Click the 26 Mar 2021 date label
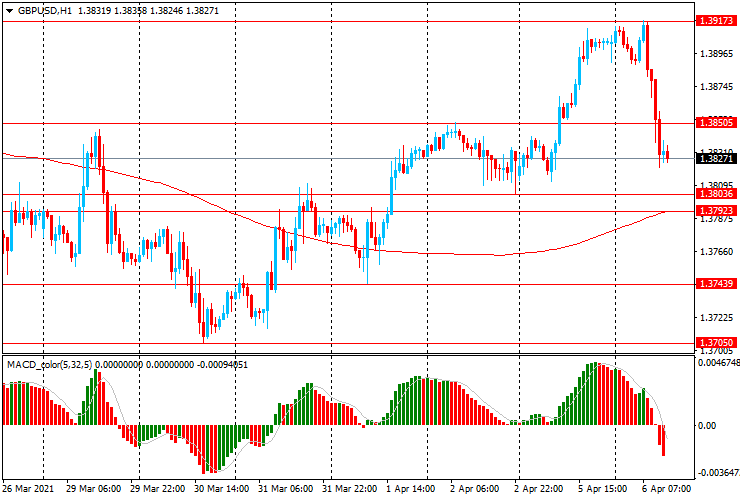 click(x=28, y=488)
